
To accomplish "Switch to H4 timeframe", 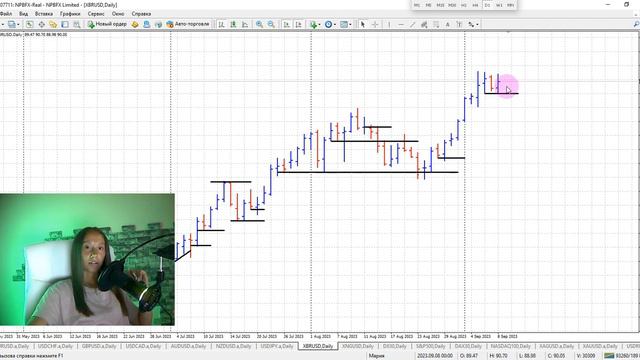I will click(x=475, y=5).
